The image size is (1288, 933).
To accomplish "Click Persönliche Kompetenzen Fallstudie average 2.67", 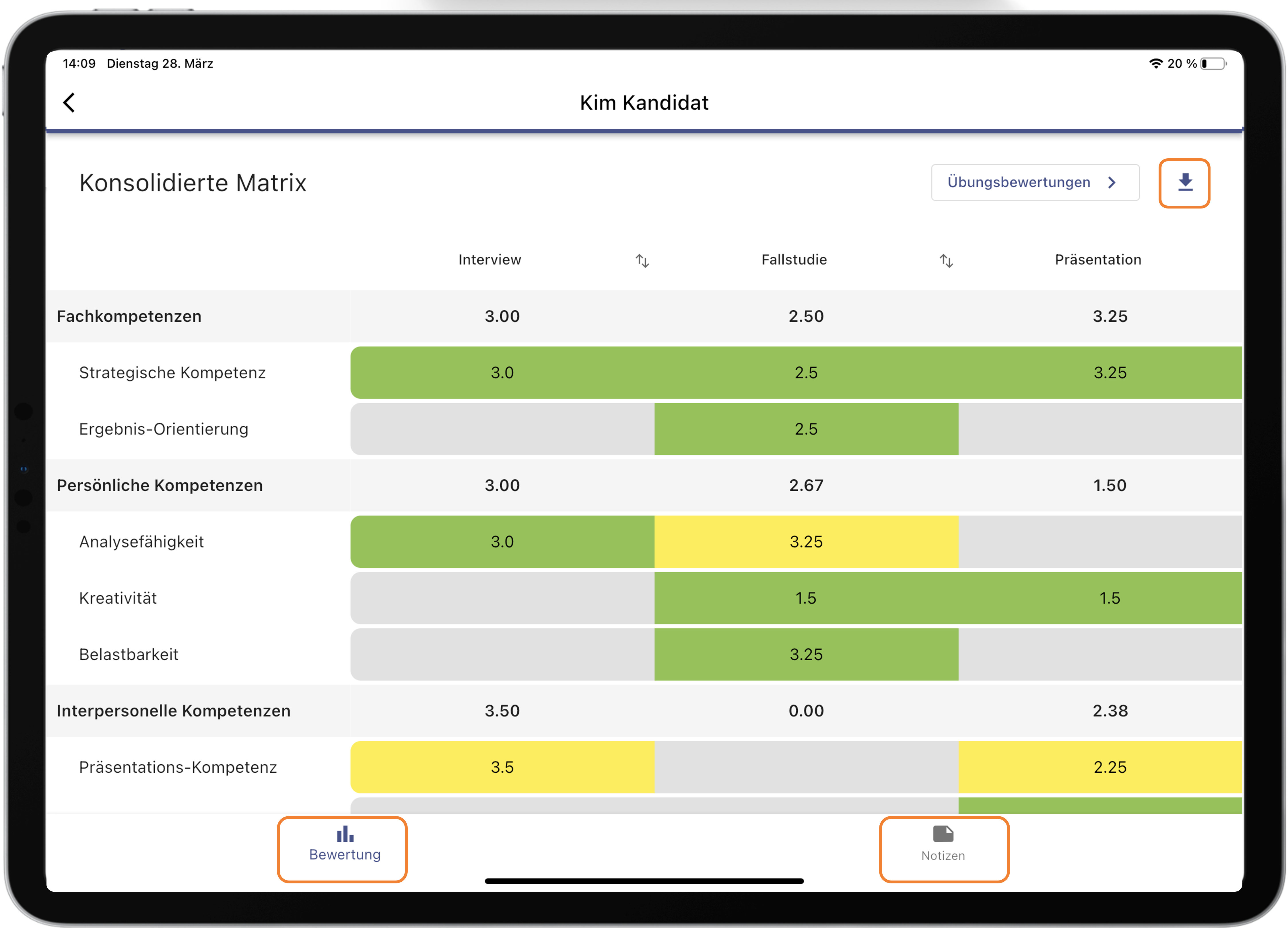I will 806,485.
